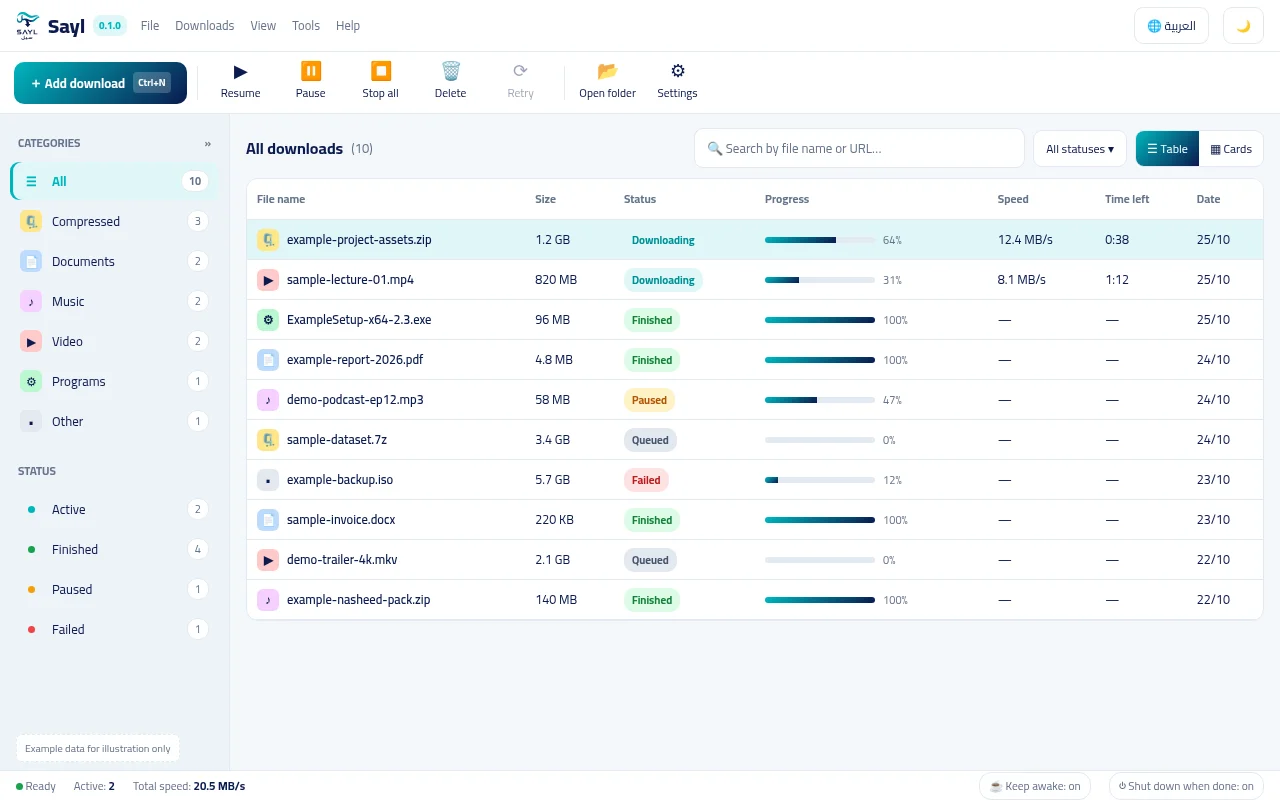Click the Delete trash can icon
This screenshot has height=800, width=1280.
451,71
